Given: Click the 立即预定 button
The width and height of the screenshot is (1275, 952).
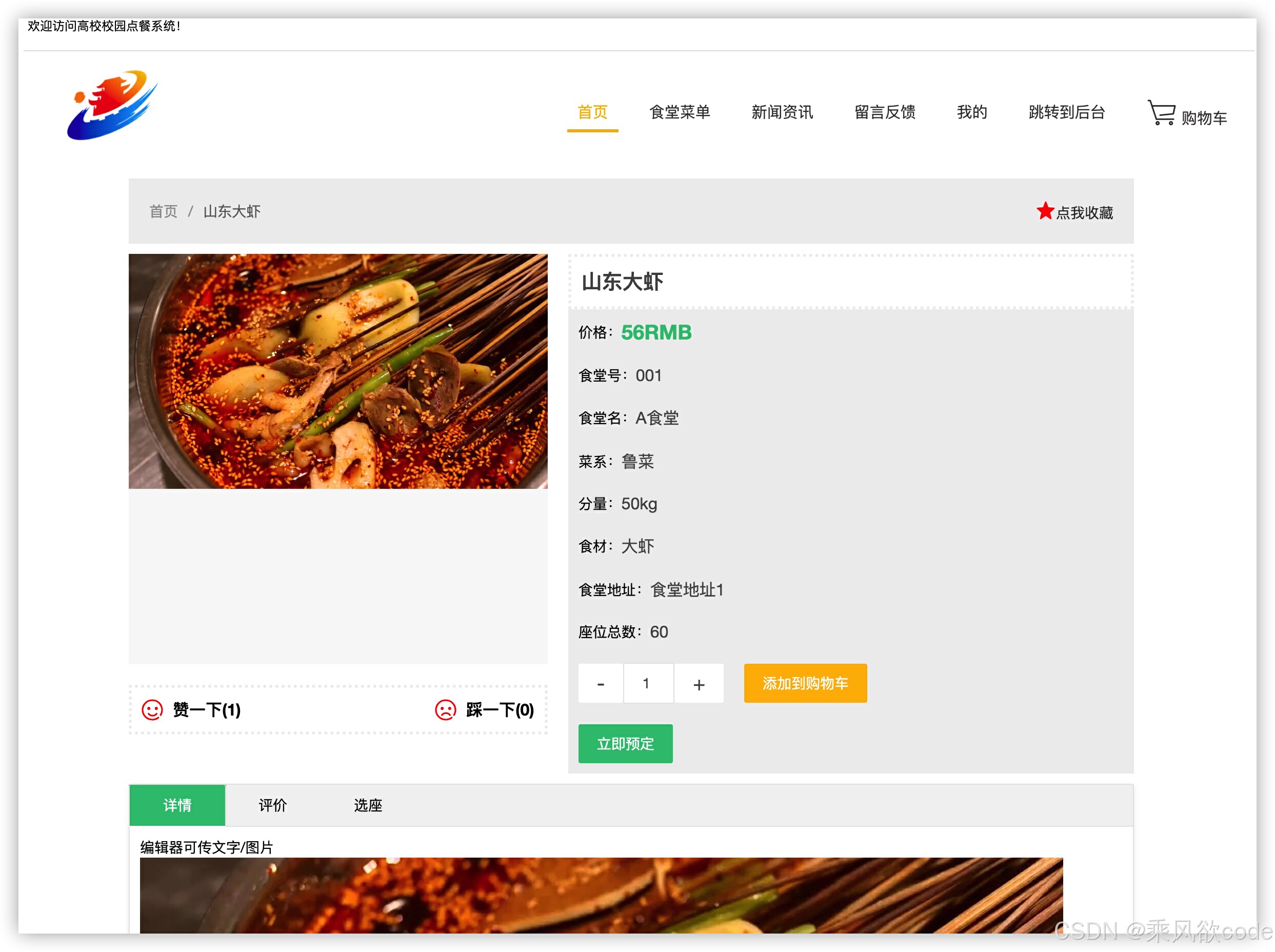Looking at the screenshot, I should pyautogui.click(x=625, y=744).
